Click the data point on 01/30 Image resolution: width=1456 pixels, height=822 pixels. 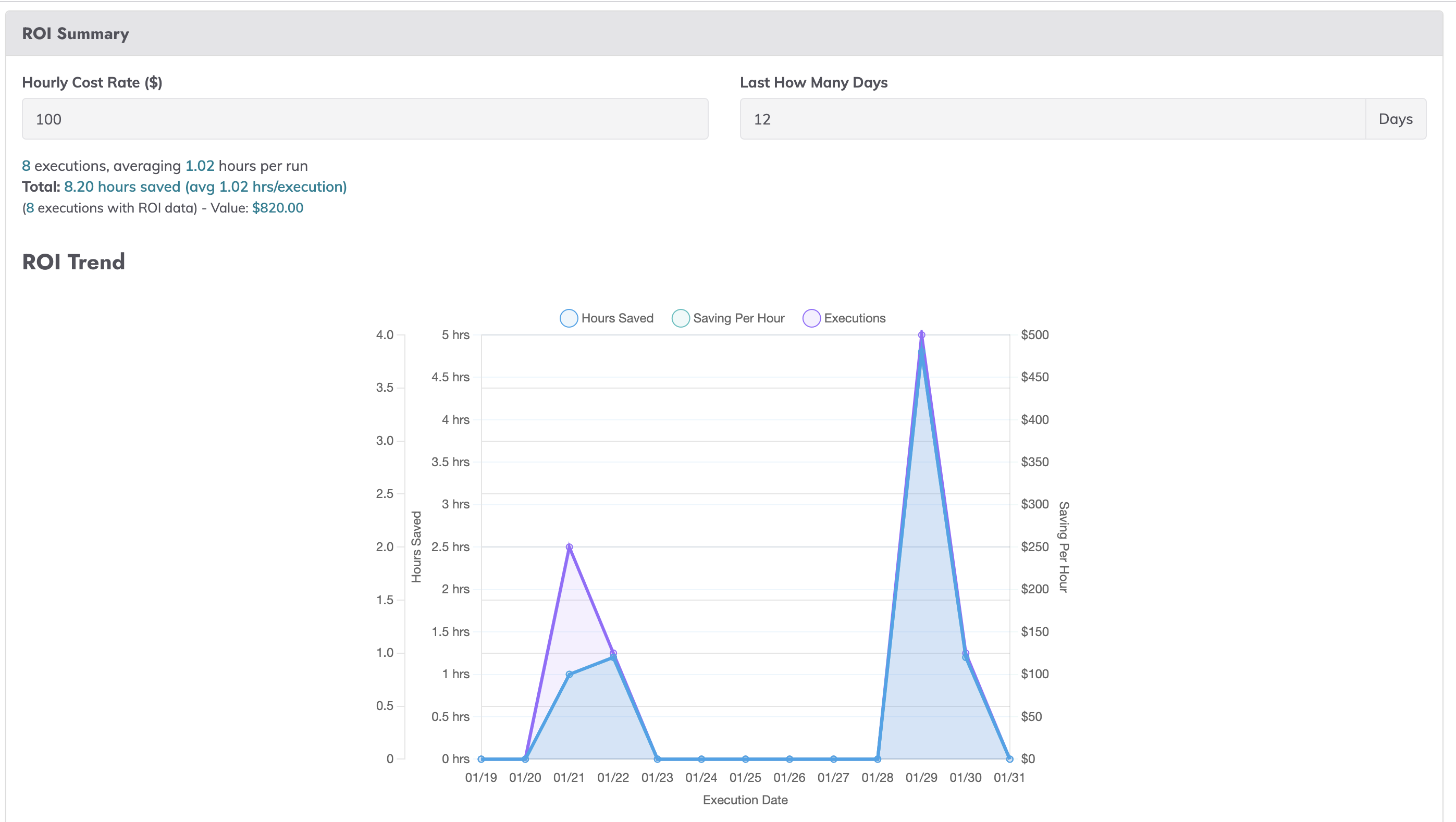click(966, 656)
